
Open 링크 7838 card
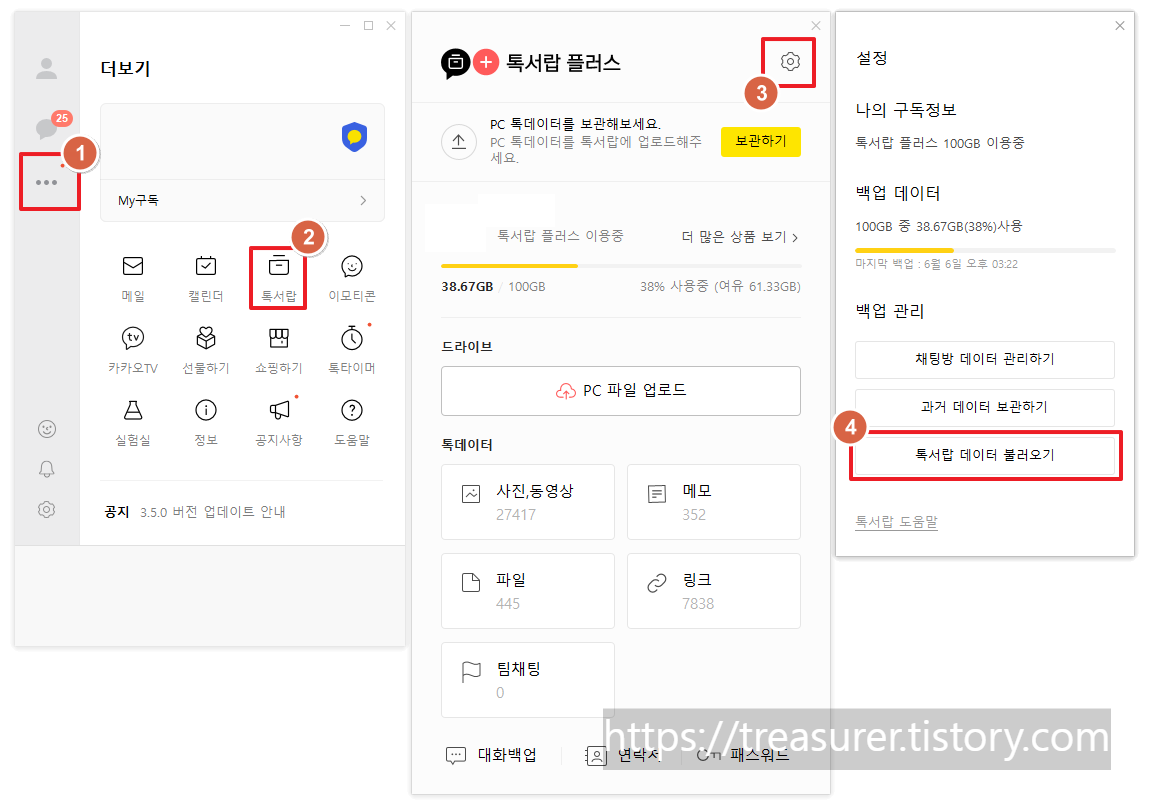(x=714, y=591)
